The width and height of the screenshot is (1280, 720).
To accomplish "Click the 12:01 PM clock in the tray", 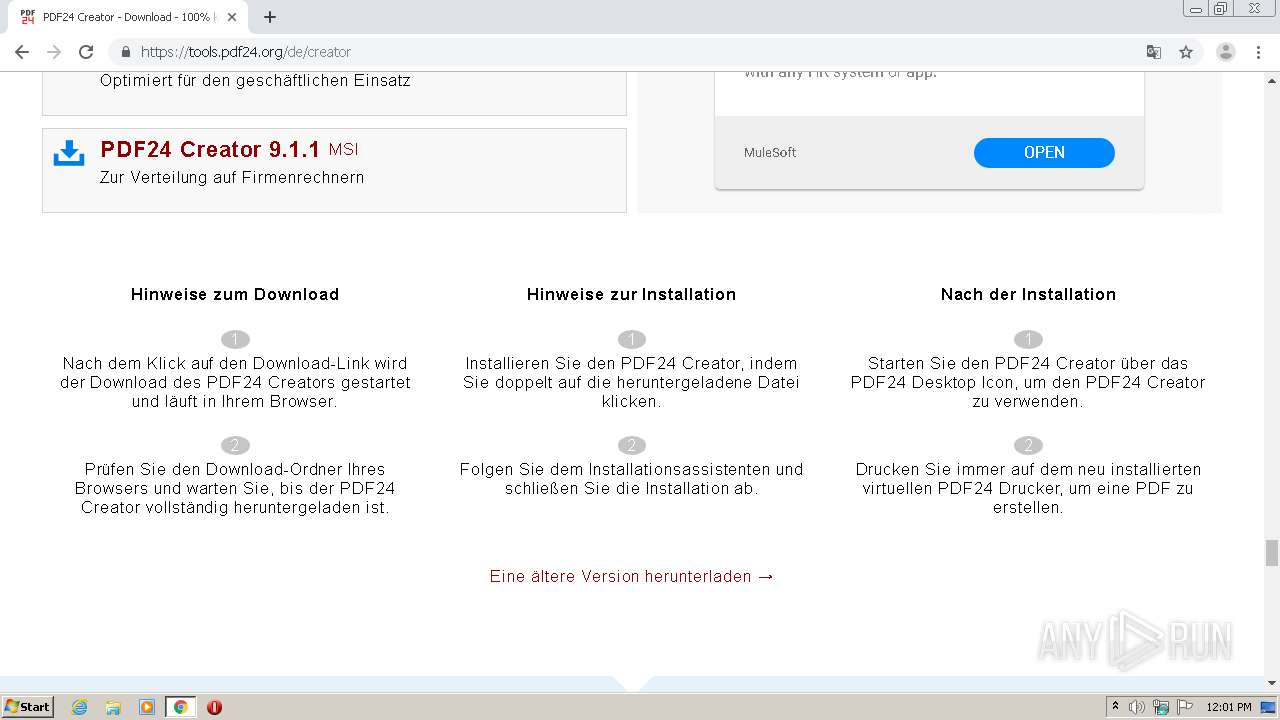I will pos(1229,707).
